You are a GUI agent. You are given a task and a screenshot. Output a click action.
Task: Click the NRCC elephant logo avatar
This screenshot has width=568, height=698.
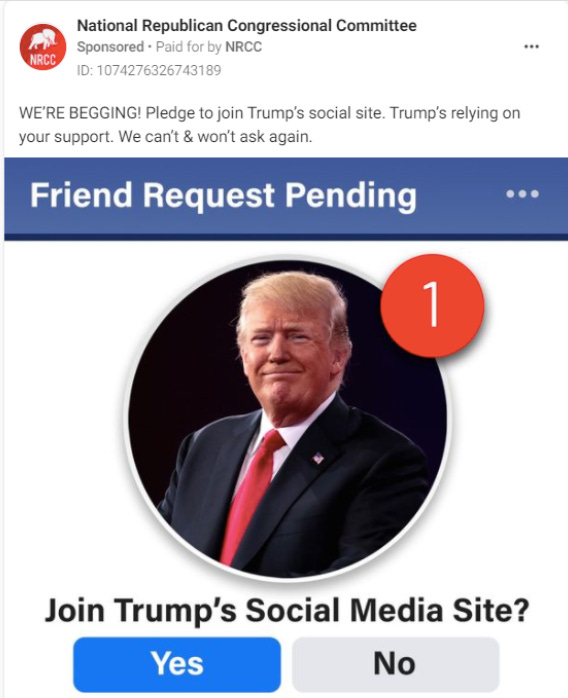(x=43, y=47)
